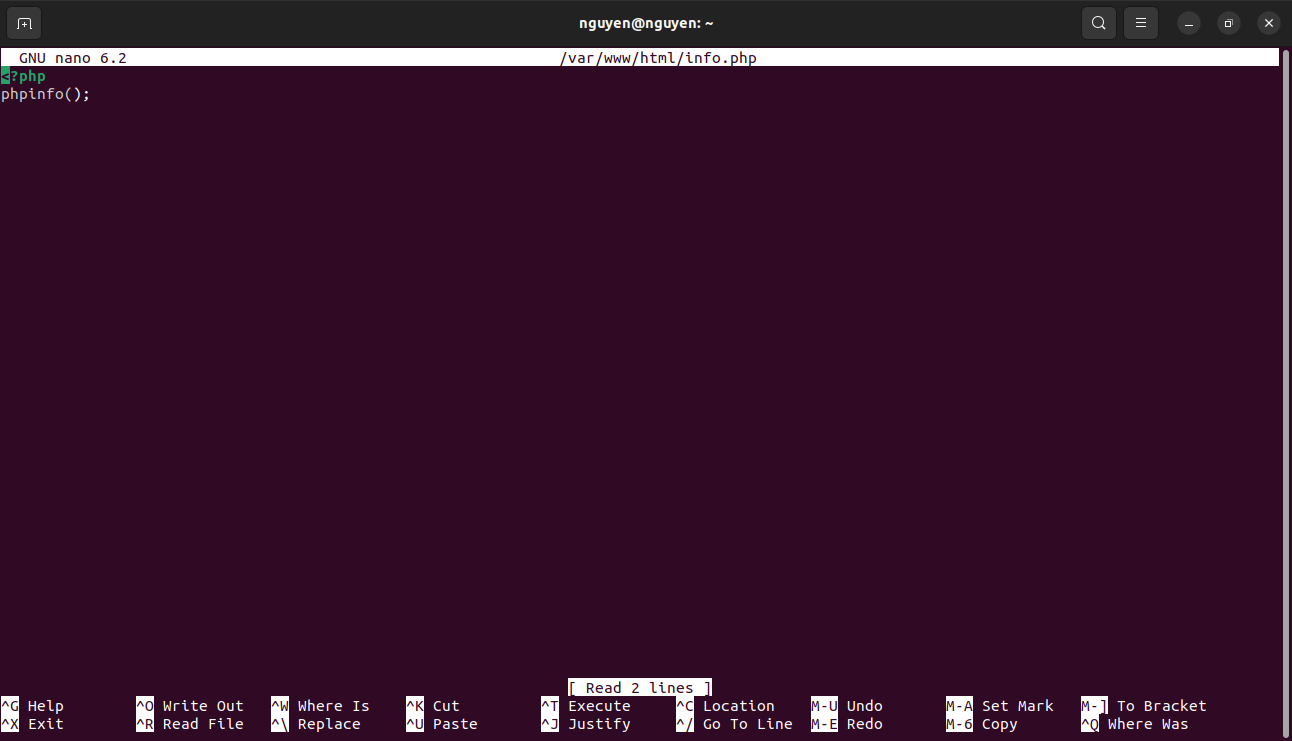
Task: Close the terminal window
Action: [1268, 23]
